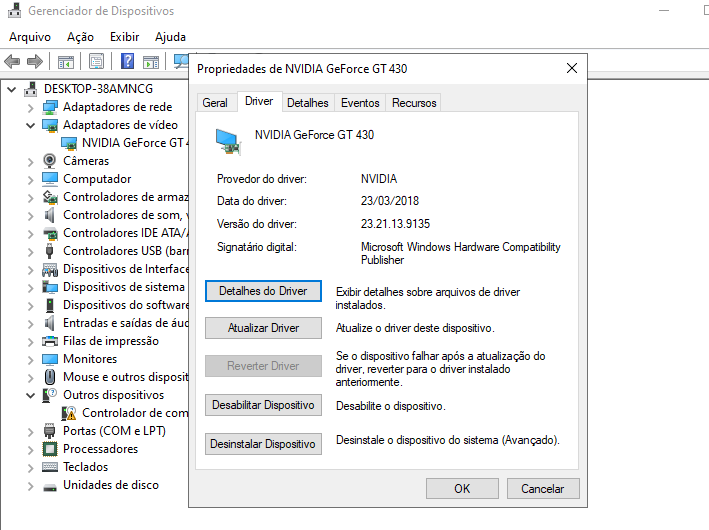Click the graphics card icon in properties dialog

tap(228, 142)
